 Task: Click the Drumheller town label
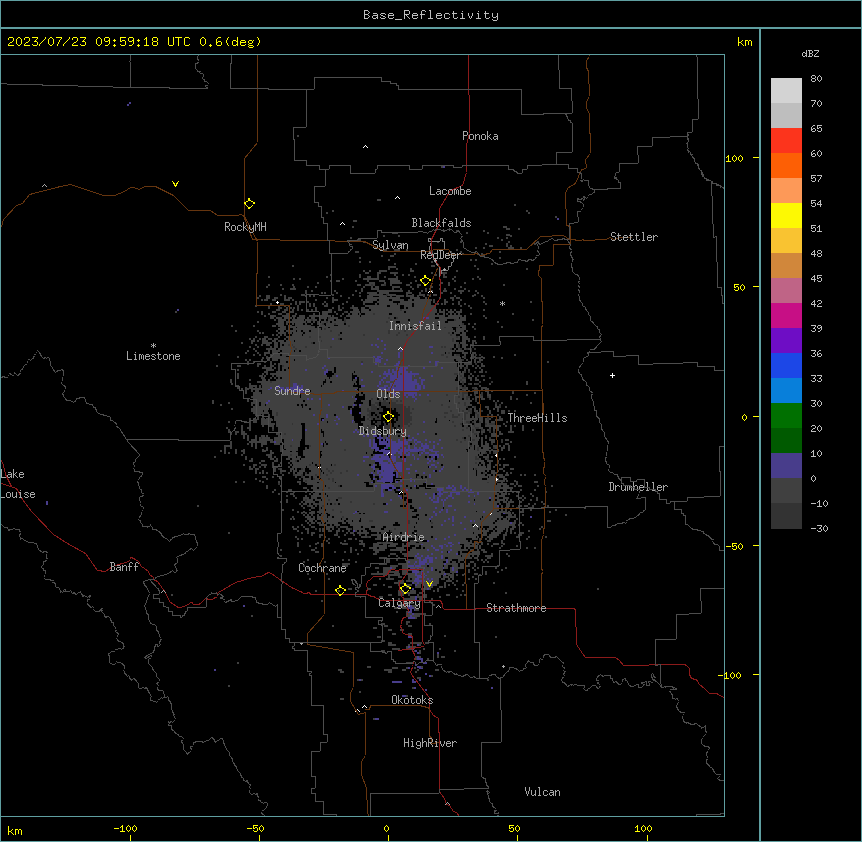click(x=638, y=487)
